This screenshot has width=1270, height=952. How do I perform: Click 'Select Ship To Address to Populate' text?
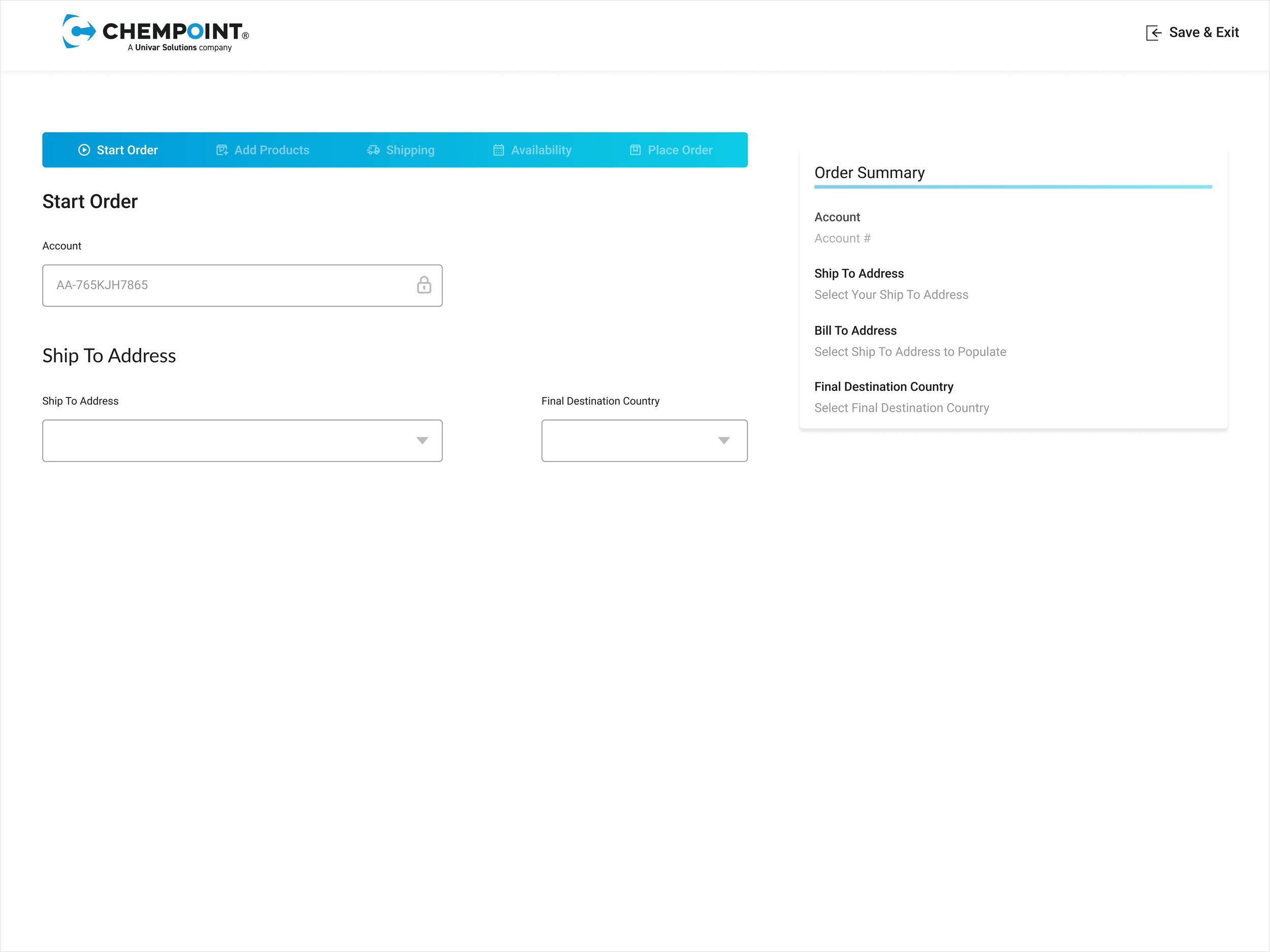click(910, 352)
